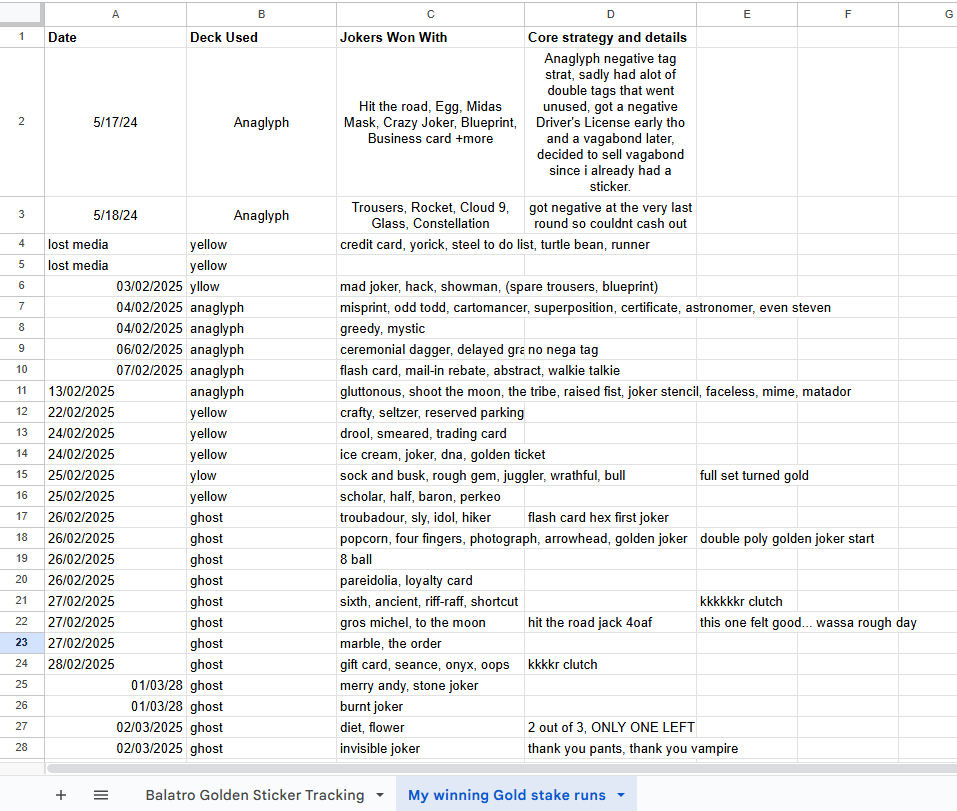This screenshot has height=811, width=957.
Task: Select the 'ylow' deck cell in row 15
Action: point(261,475)
